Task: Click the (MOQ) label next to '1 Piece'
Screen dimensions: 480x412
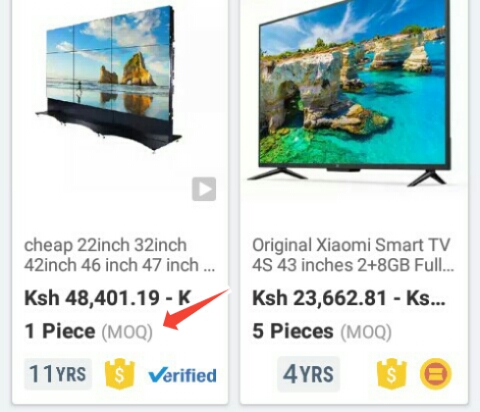Action: pyautogui.click(x=127, y=332)
